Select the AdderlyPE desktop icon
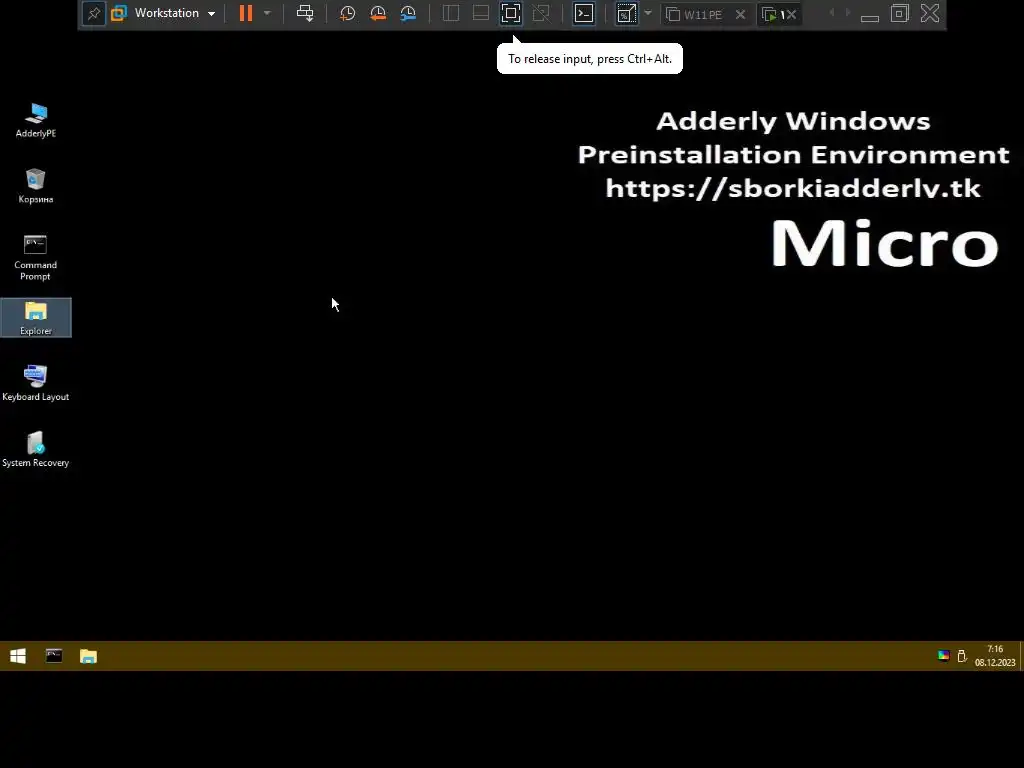Screen dimensions: 1024x768 click(x=36, y=120)
